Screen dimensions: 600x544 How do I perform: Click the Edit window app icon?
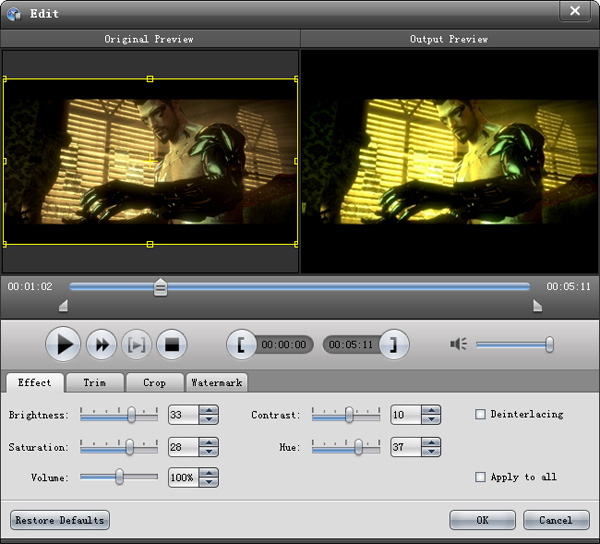point(14,14)
